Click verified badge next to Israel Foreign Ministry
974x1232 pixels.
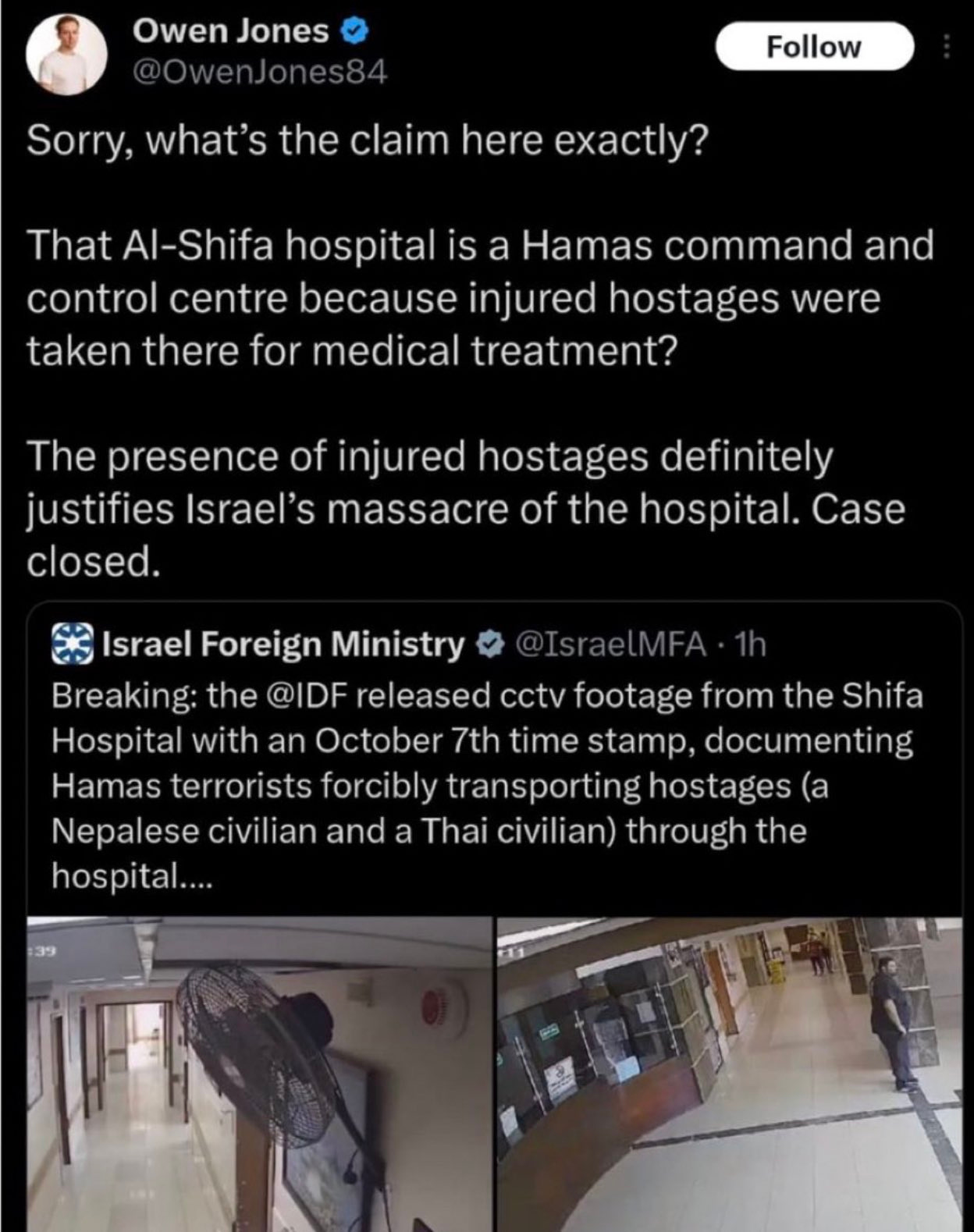[488, 644]
